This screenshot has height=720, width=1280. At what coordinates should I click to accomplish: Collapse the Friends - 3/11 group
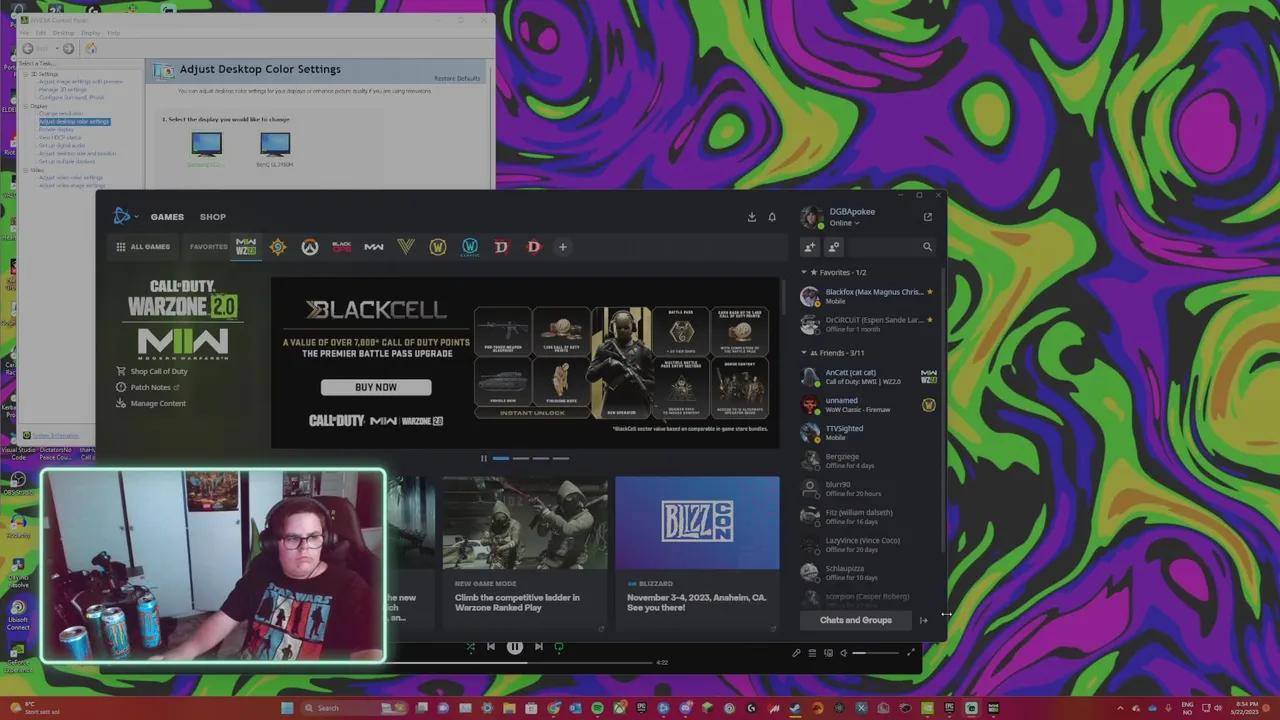[x=804, y=353]
